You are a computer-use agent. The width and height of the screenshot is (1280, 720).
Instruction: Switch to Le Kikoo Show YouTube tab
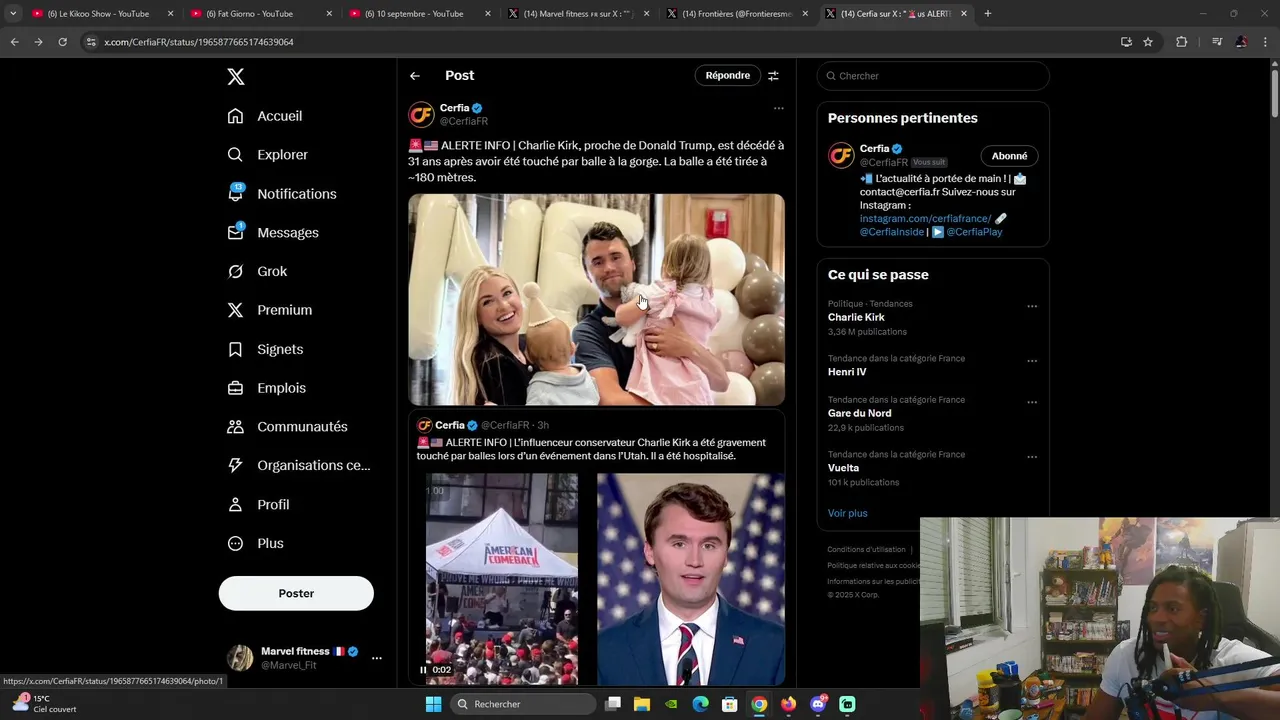point(101,14)
